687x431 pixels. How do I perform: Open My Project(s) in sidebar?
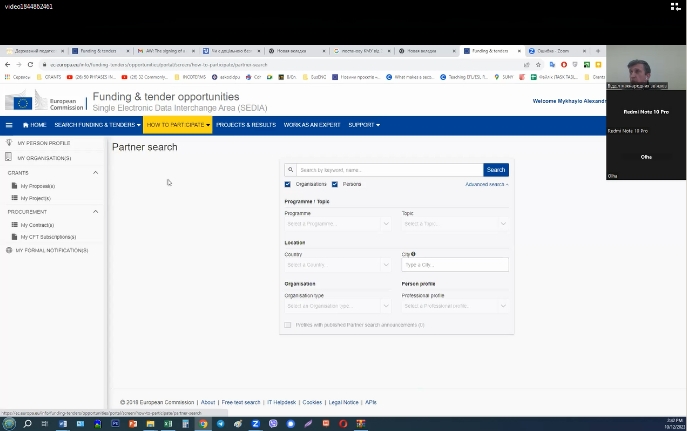click(35, 198)
